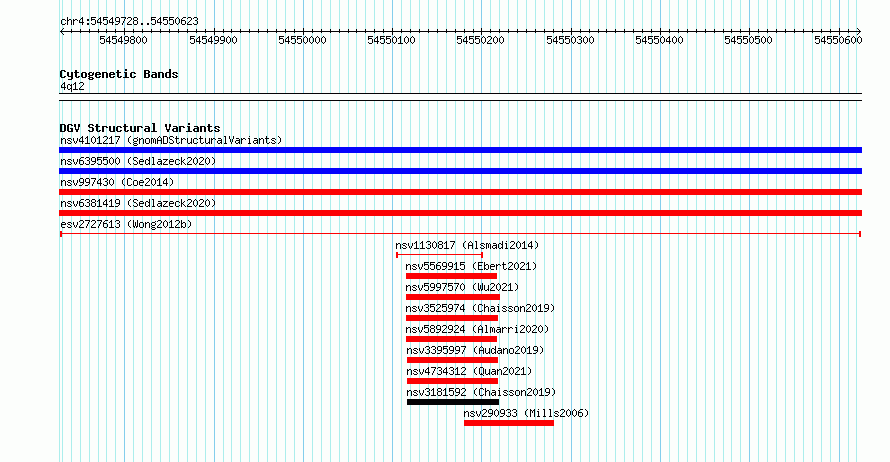The width and height of the screenshot is (890, 462).
Task: Select the black bar under nsv3181592
Action: pos(453,402)
